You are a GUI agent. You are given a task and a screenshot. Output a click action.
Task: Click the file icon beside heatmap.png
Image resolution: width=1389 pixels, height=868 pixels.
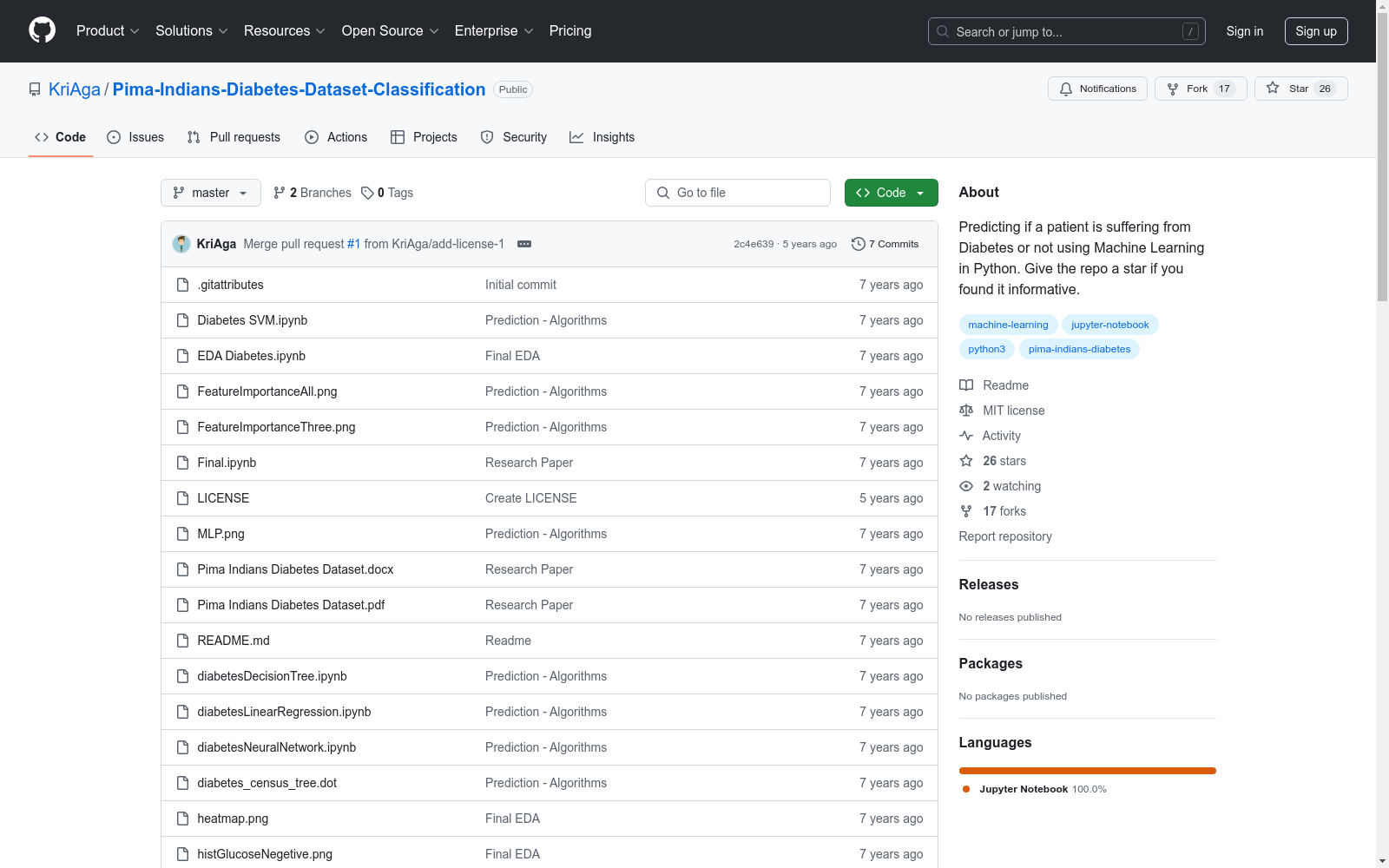click(182, 819)
